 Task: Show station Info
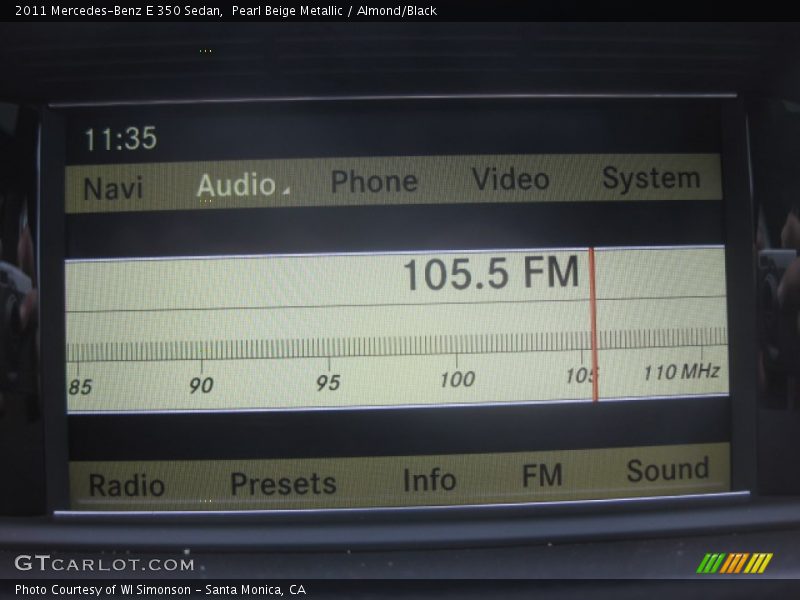point(429,481)
